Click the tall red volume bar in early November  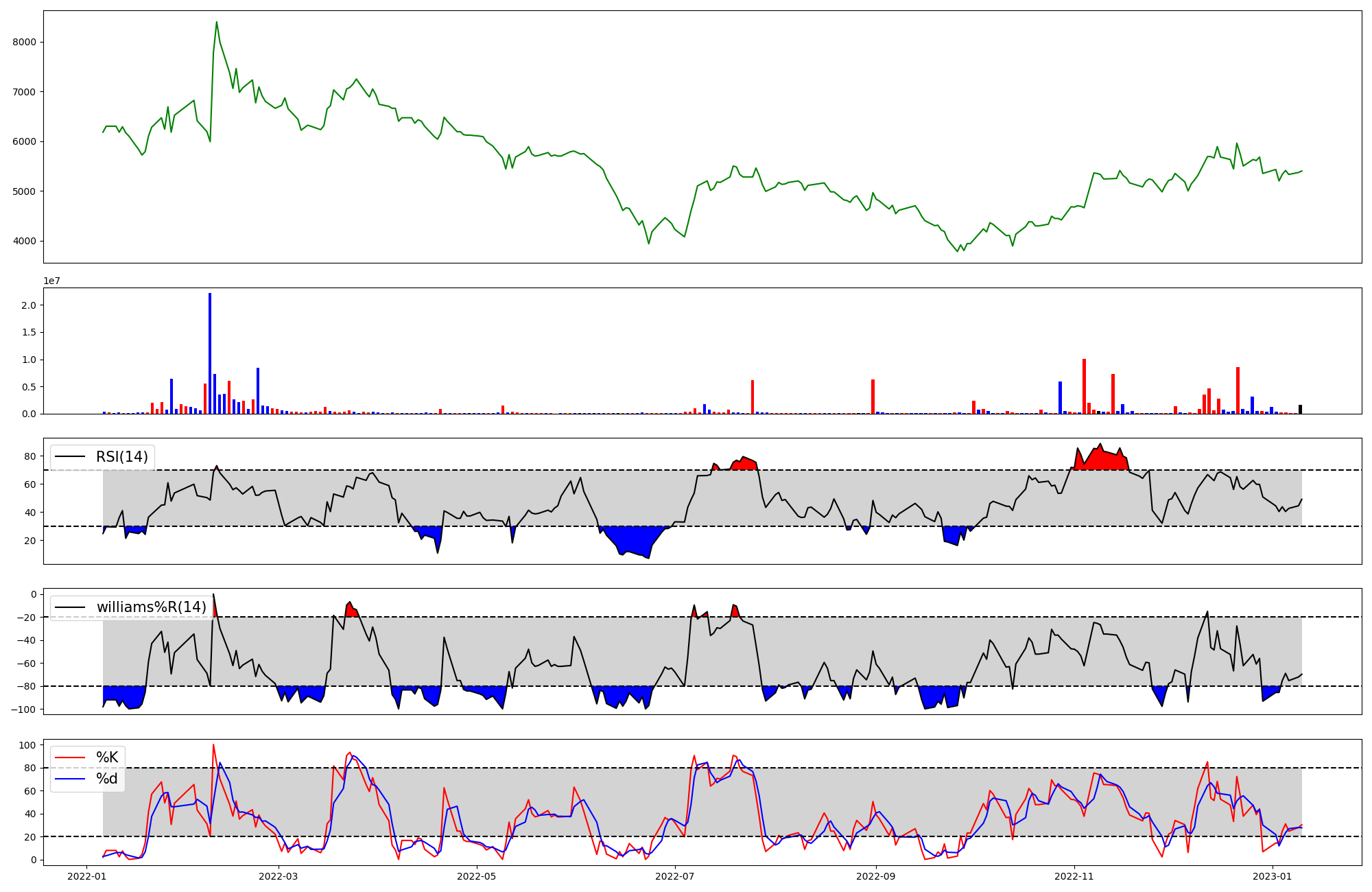tap(1084, 386)
